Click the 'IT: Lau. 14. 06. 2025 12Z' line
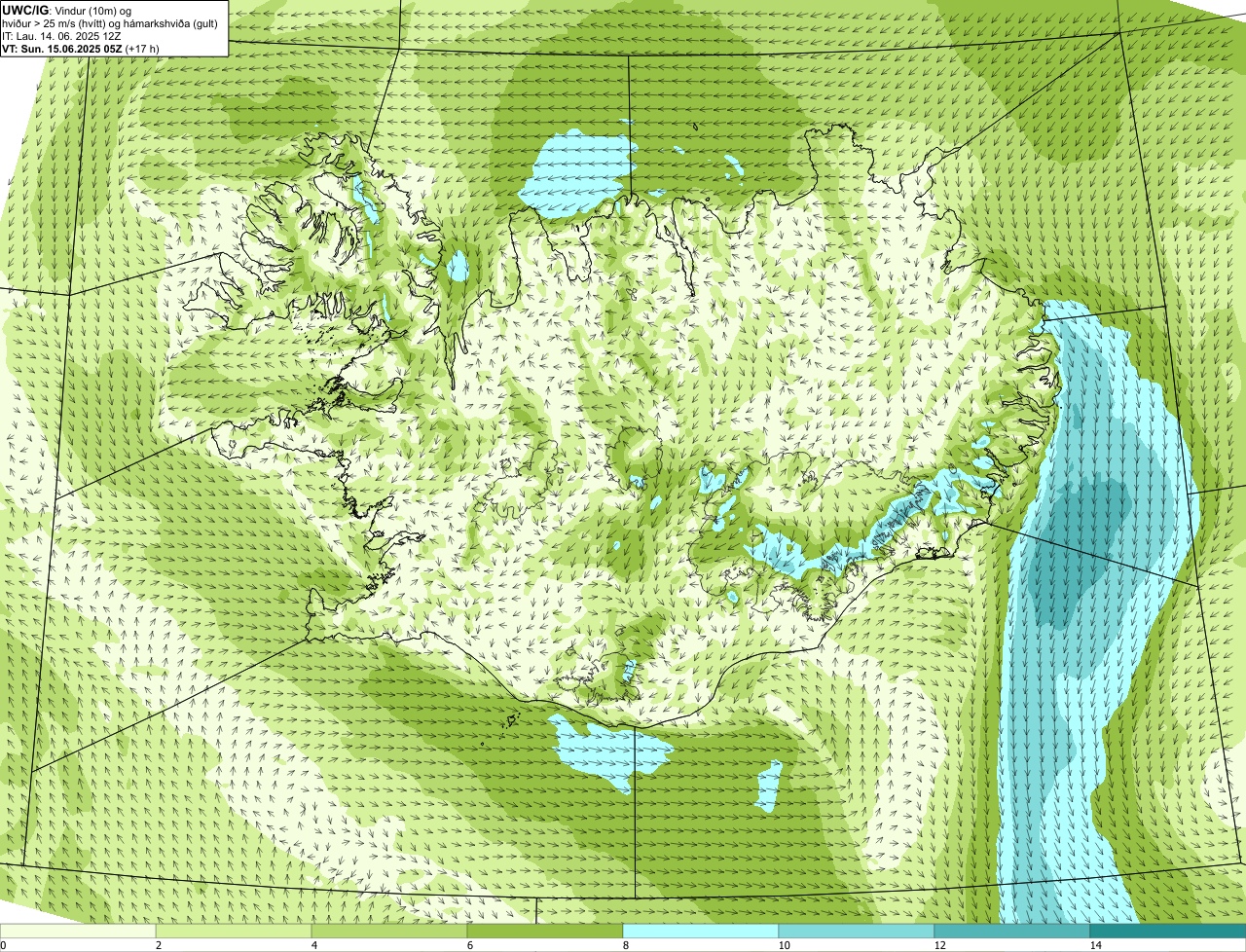1246x952 pixels. [61, 36]
